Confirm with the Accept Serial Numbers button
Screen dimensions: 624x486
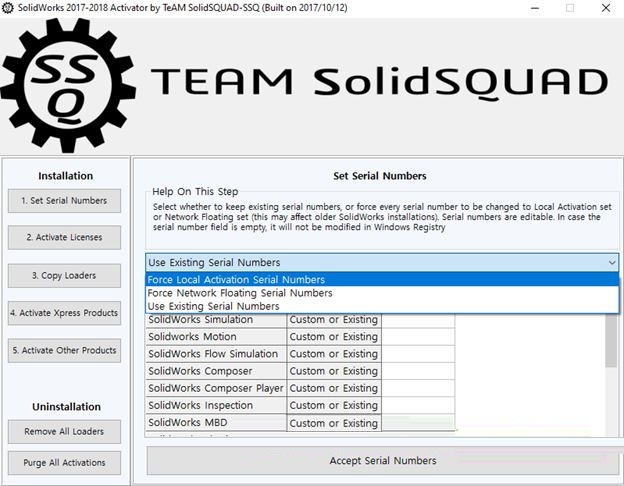coord(383,461)
